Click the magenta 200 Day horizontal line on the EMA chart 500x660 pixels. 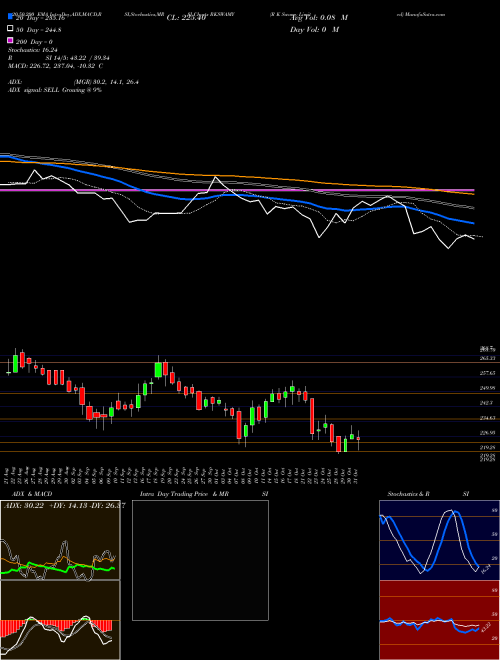[237, 190]
